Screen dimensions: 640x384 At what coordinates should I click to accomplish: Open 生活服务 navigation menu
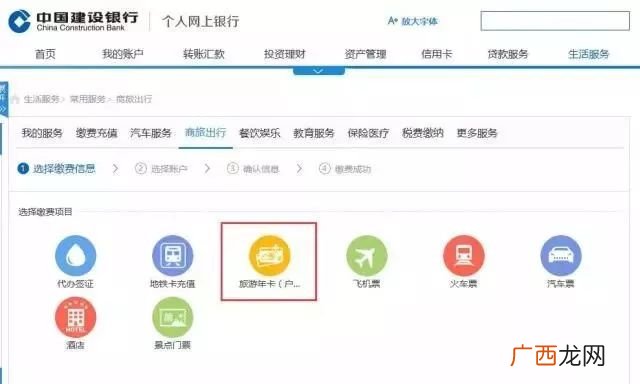[589, 54]
